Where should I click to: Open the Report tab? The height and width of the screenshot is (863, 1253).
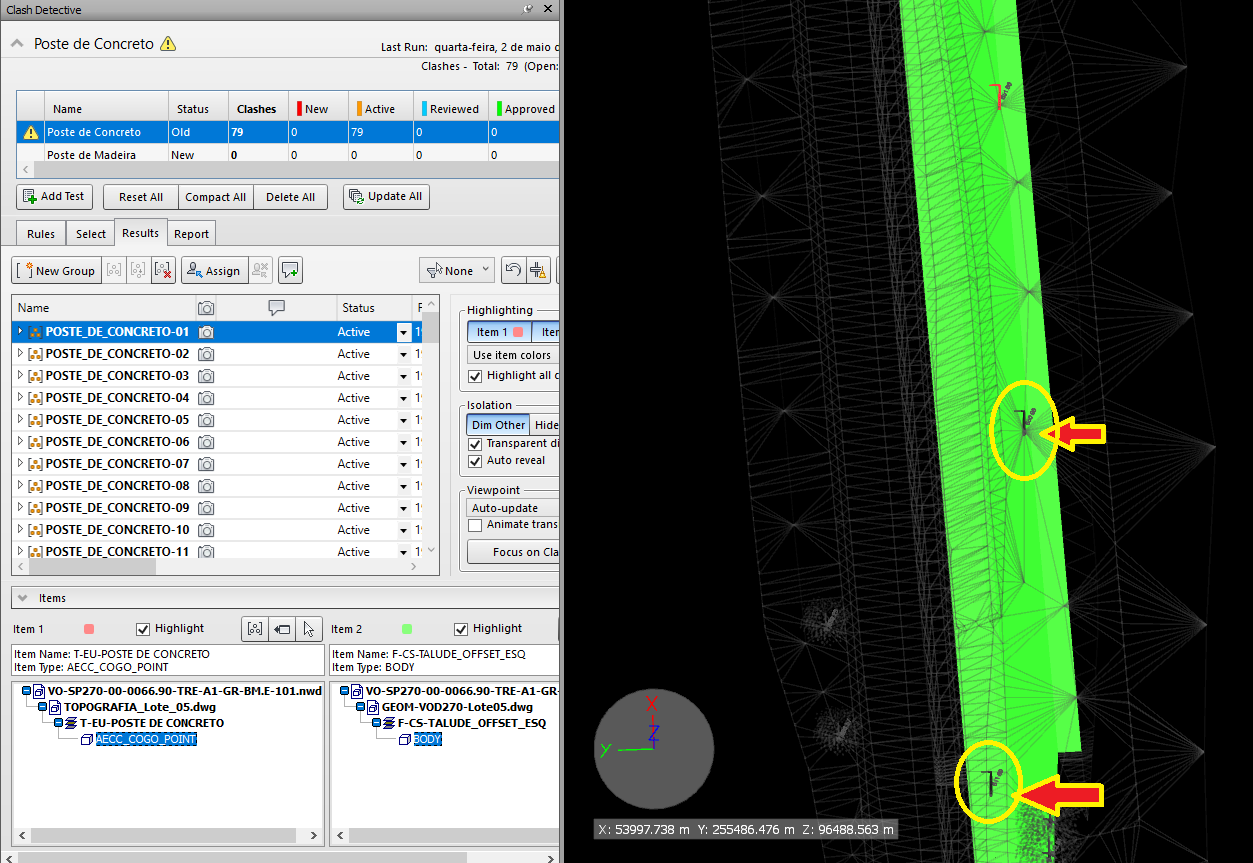point(191,234)
